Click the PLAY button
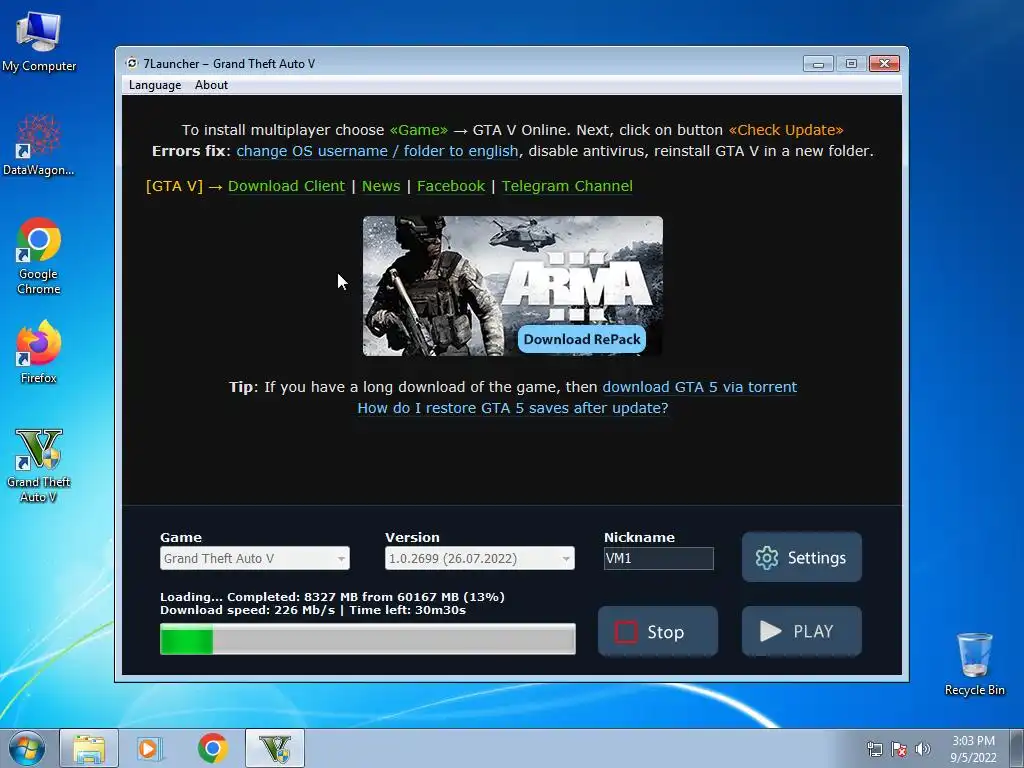Image resolution: width=1024 pixels, height=768 pixels. pos(801,632)
